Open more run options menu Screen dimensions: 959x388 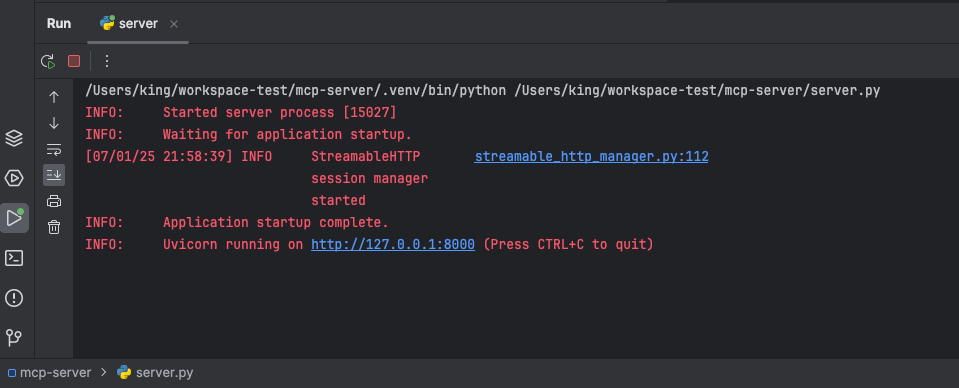[x=107, y=61]
